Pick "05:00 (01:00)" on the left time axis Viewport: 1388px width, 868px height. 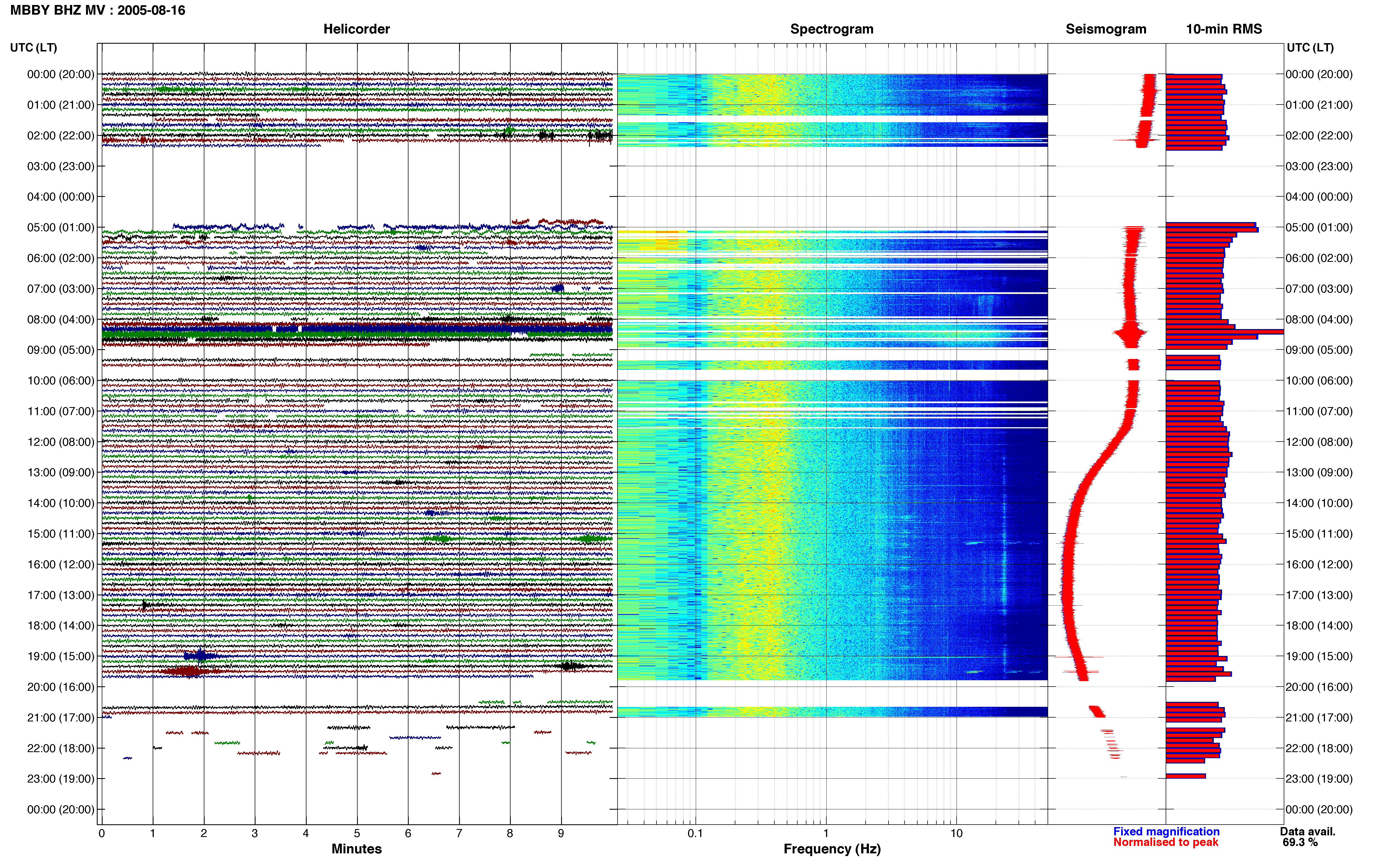pos(61,227)
